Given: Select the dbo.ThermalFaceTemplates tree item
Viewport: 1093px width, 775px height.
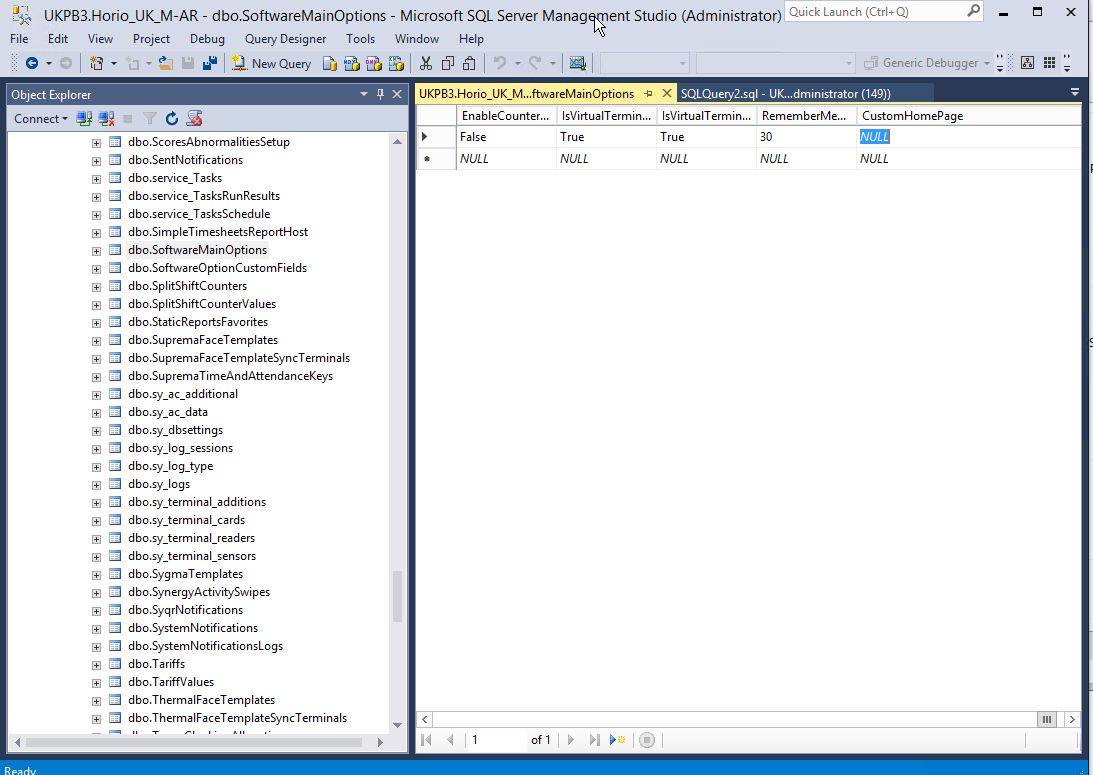Looking at the screenshot, I should coord(201,700).
